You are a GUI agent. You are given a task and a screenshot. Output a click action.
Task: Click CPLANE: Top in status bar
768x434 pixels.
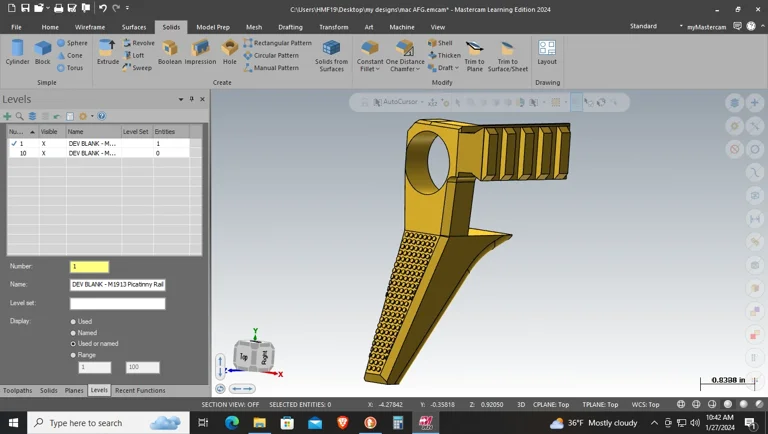point(550,404)
